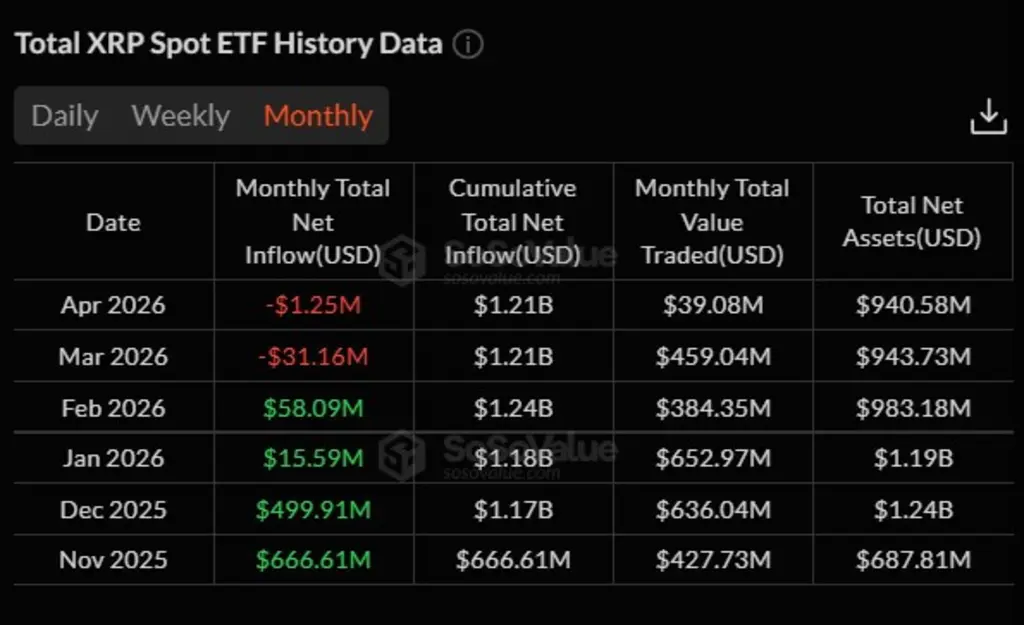Select the Mar 2026 row date

[113, 357]
